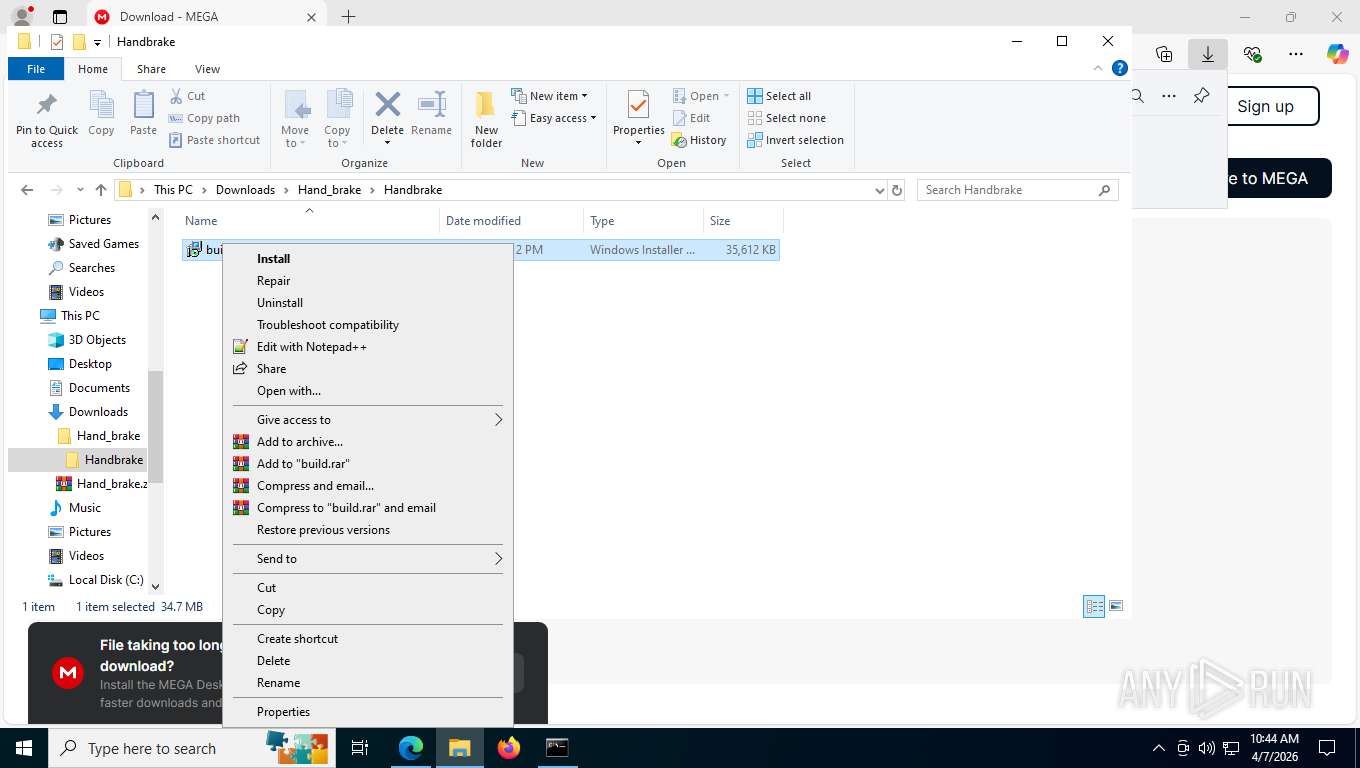The width and height of the screenshot is (1360, 768).
Task: Click the Explorer help question mark icon
Action: (1120, 68)
